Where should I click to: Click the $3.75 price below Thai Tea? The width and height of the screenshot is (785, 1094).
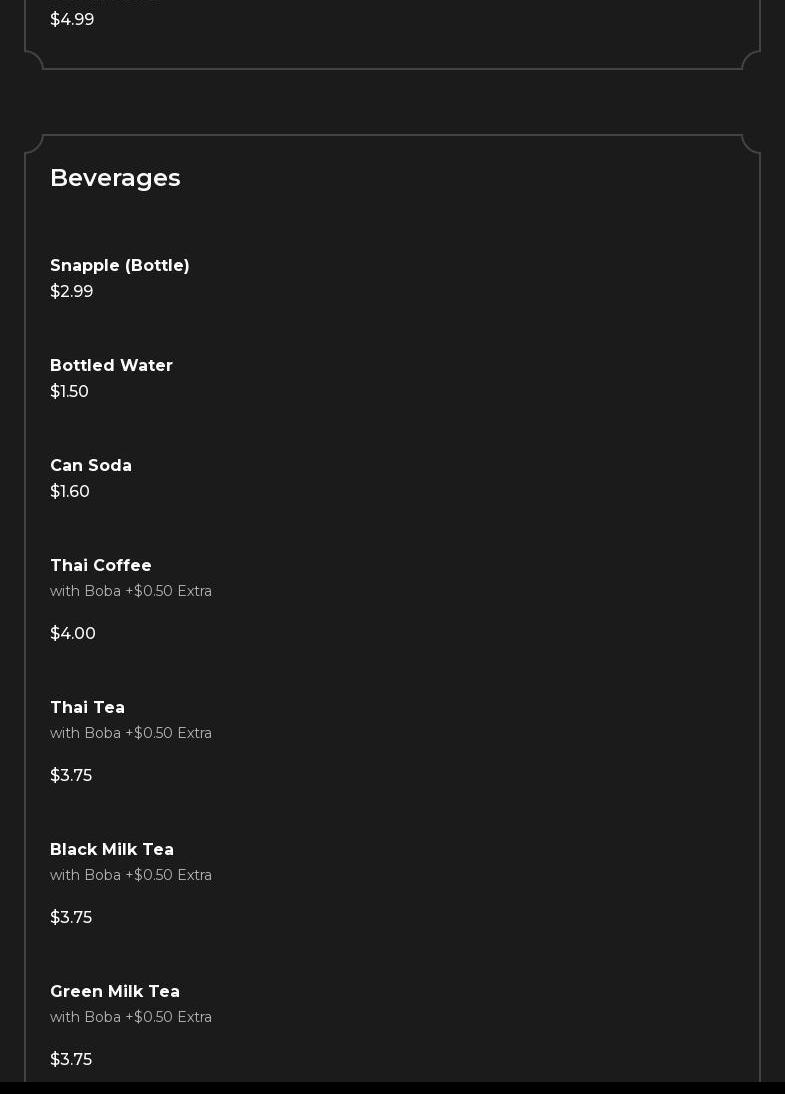click(x=71, y=776)
